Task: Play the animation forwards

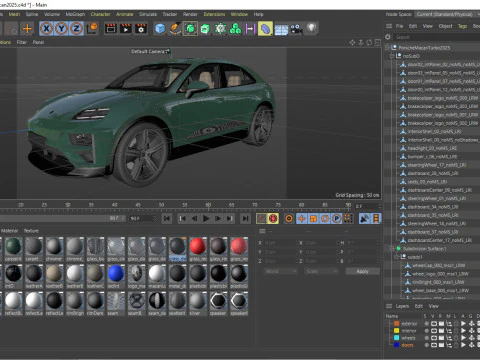Action: [206, 218]
